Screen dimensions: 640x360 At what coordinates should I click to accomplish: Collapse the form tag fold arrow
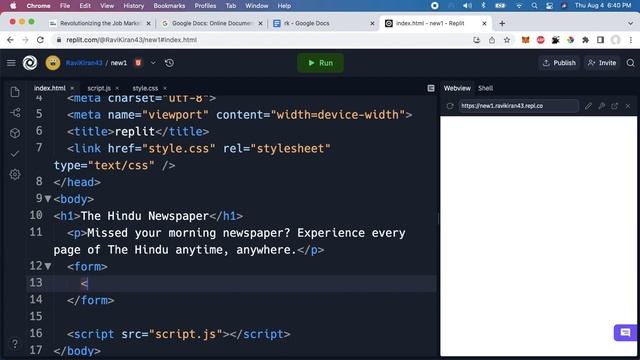[x=48, y=266]
